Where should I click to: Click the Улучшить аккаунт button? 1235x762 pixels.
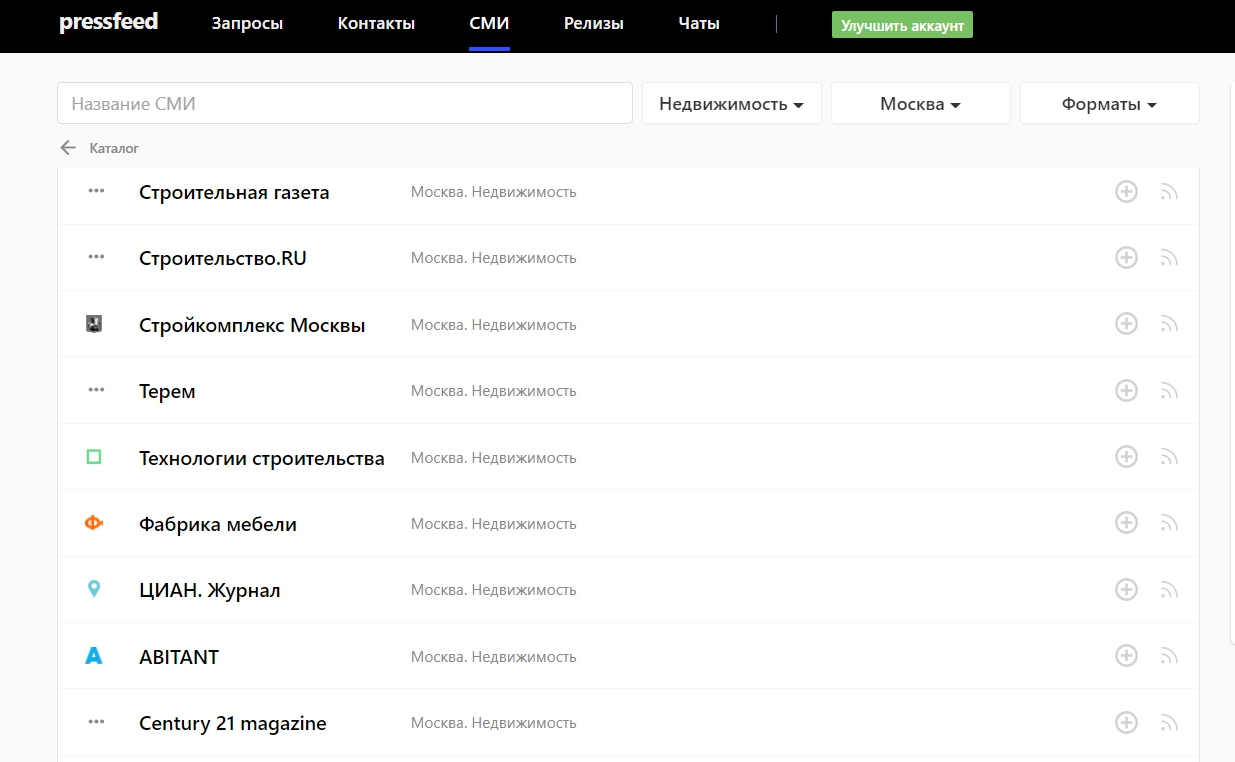[x=902, y=25]
